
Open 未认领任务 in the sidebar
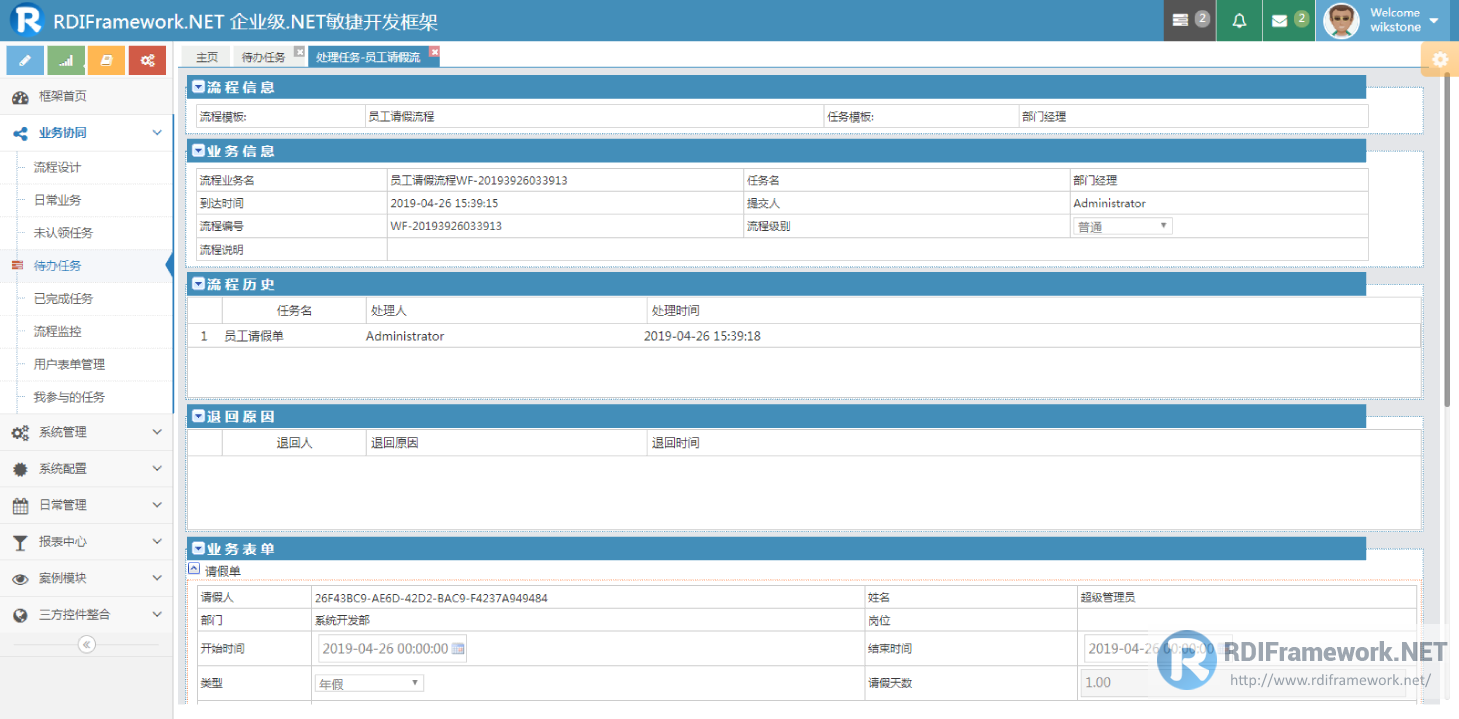[x=63, y=233]
